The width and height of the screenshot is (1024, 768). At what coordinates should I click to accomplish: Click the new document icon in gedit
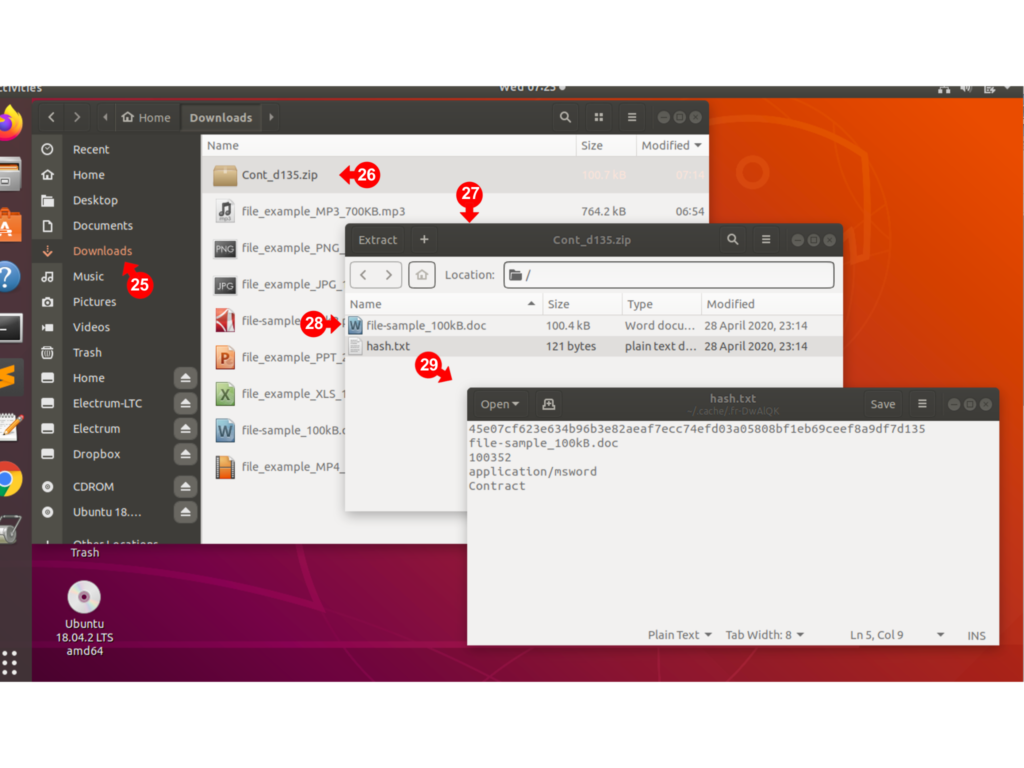pyautogui.click(x=548, y=404)
